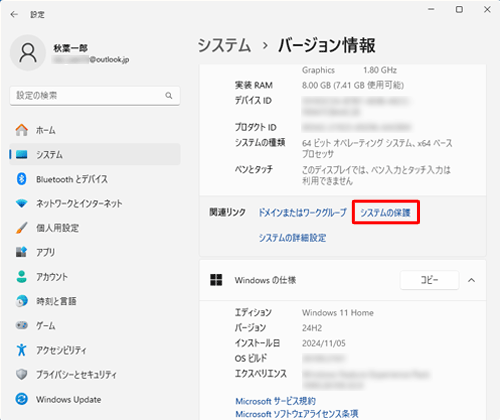Click the Windows logo beside Windows の仕様
500x420 pixels.
[x=216, y=280]
